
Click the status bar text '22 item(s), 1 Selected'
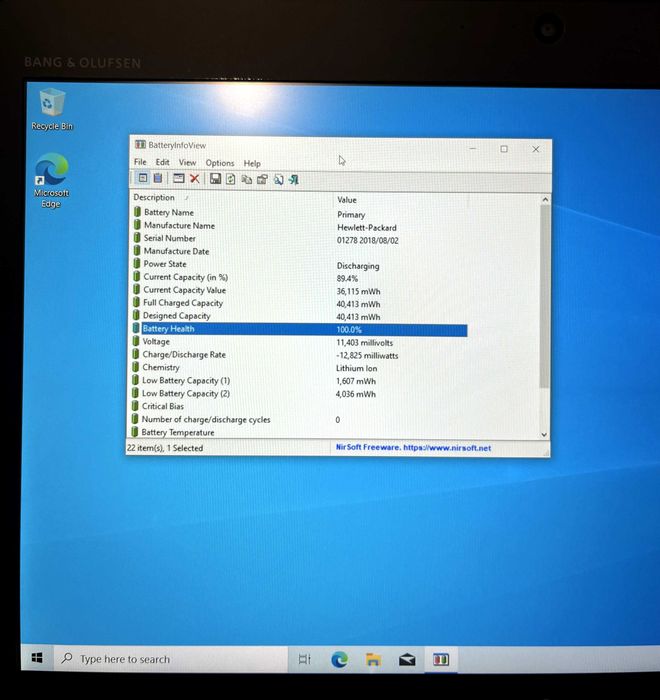pos(165,447)
